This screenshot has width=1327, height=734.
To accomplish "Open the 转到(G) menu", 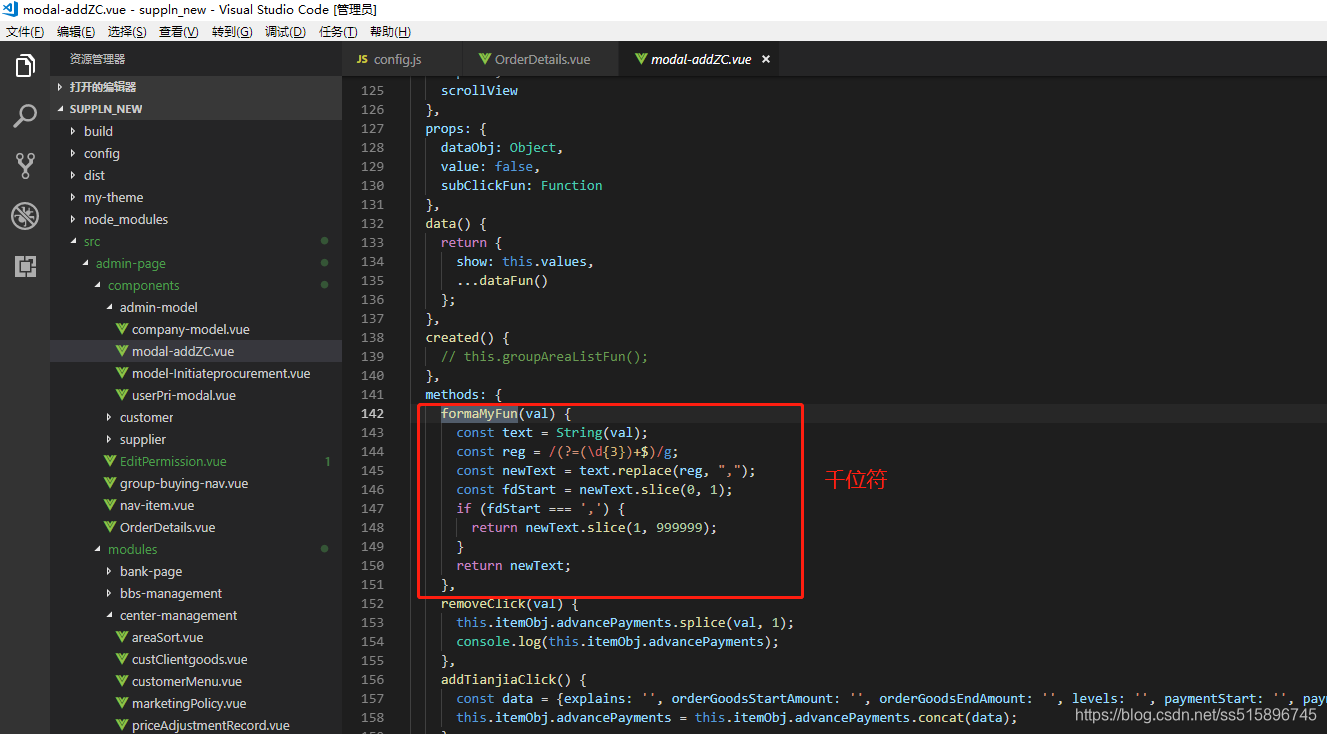I will point(232,32).
